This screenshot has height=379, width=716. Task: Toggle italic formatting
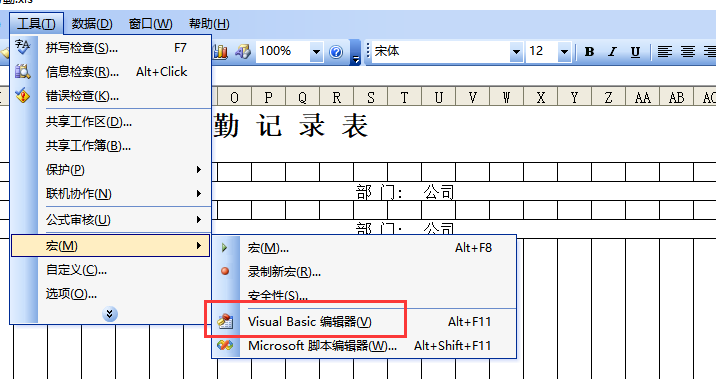tap(612, 52)
